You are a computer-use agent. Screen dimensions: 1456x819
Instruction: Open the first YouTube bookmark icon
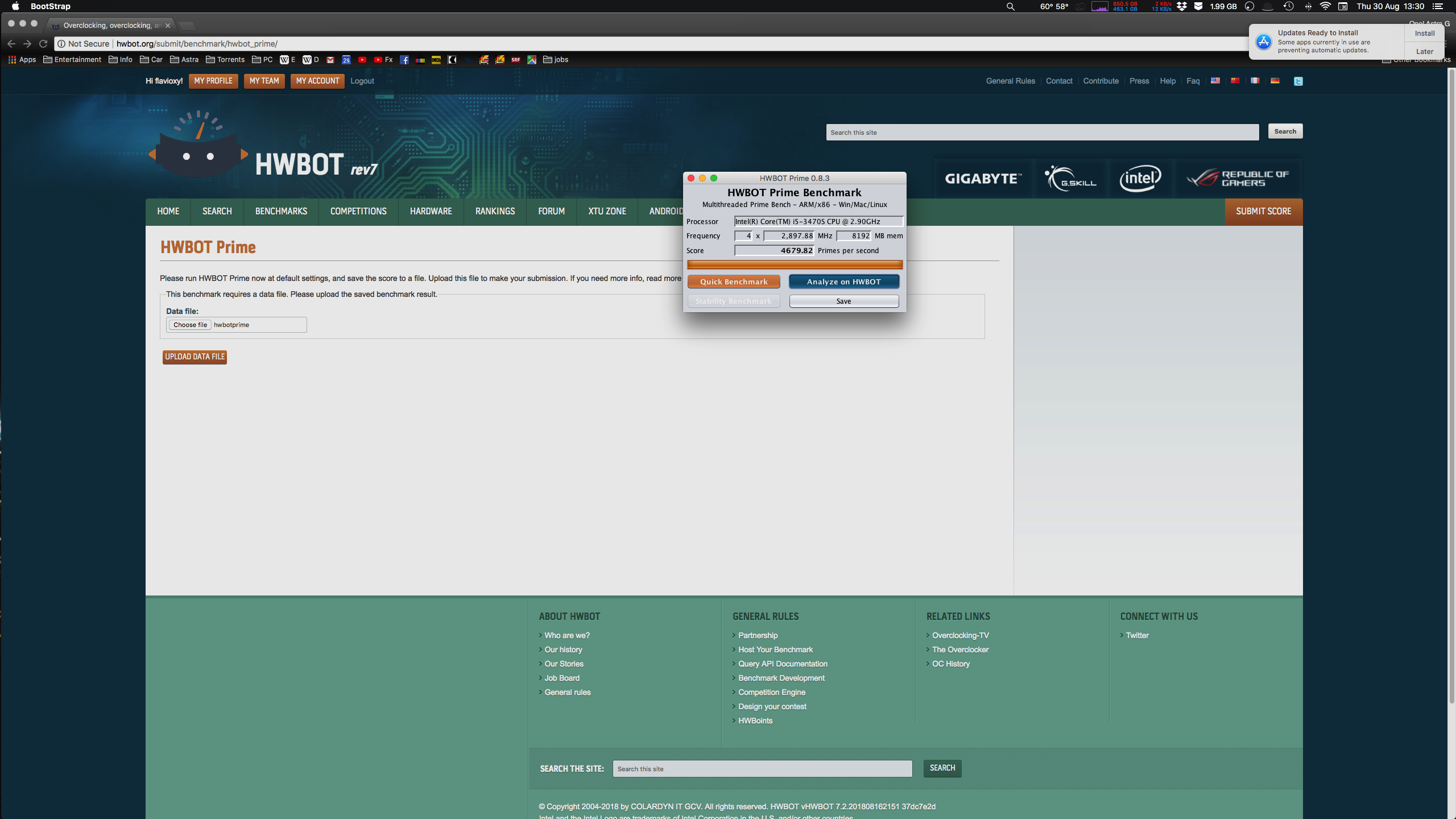pos(362,60)
